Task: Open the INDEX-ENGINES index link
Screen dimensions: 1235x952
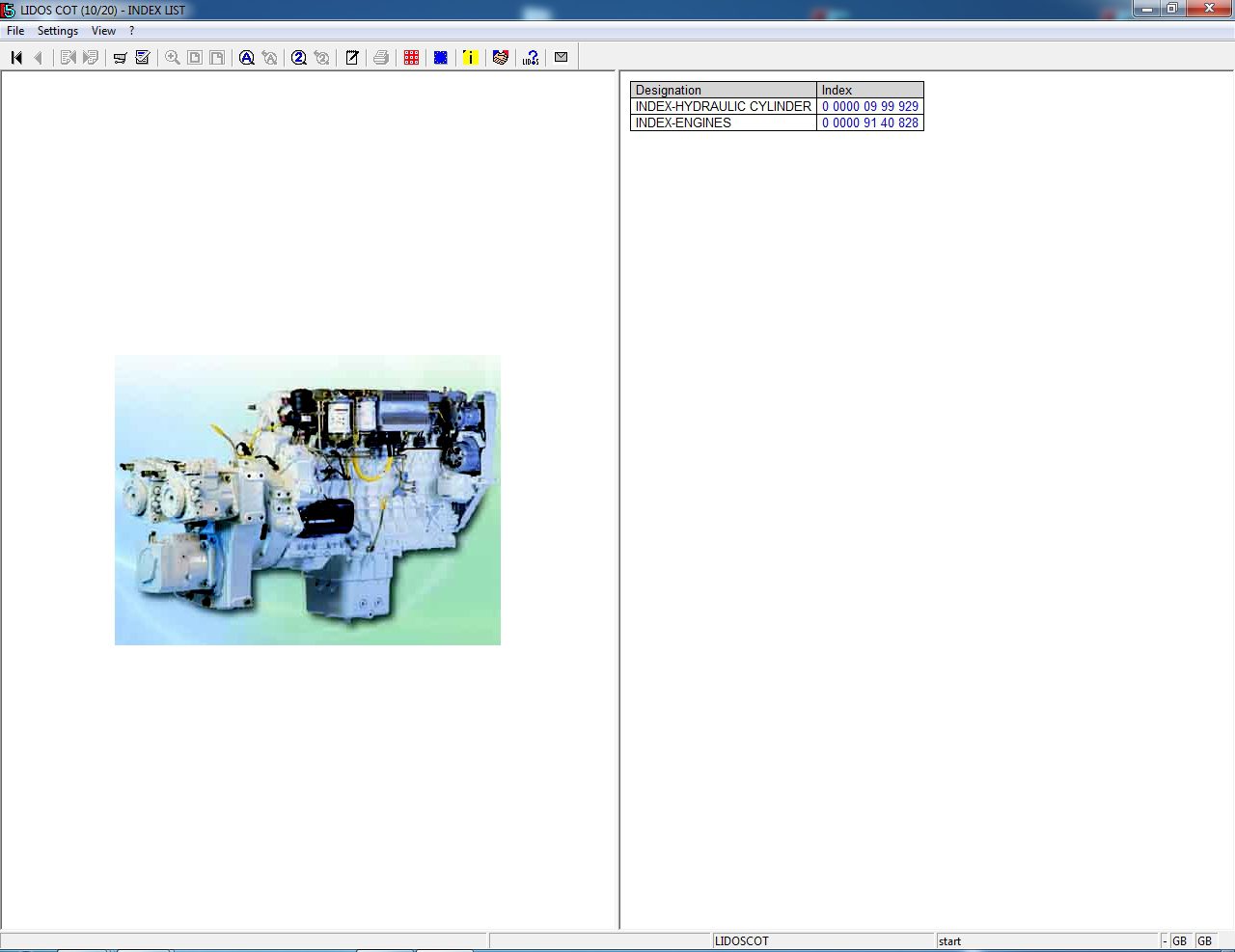Action: 868,122
